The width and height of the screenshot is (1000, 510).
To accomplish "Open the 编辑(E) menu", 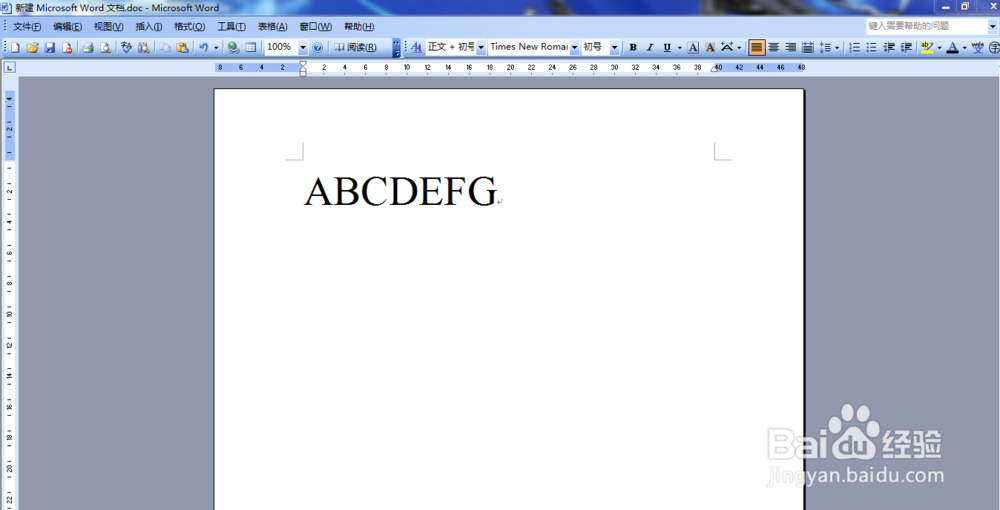I will [67, 27].
